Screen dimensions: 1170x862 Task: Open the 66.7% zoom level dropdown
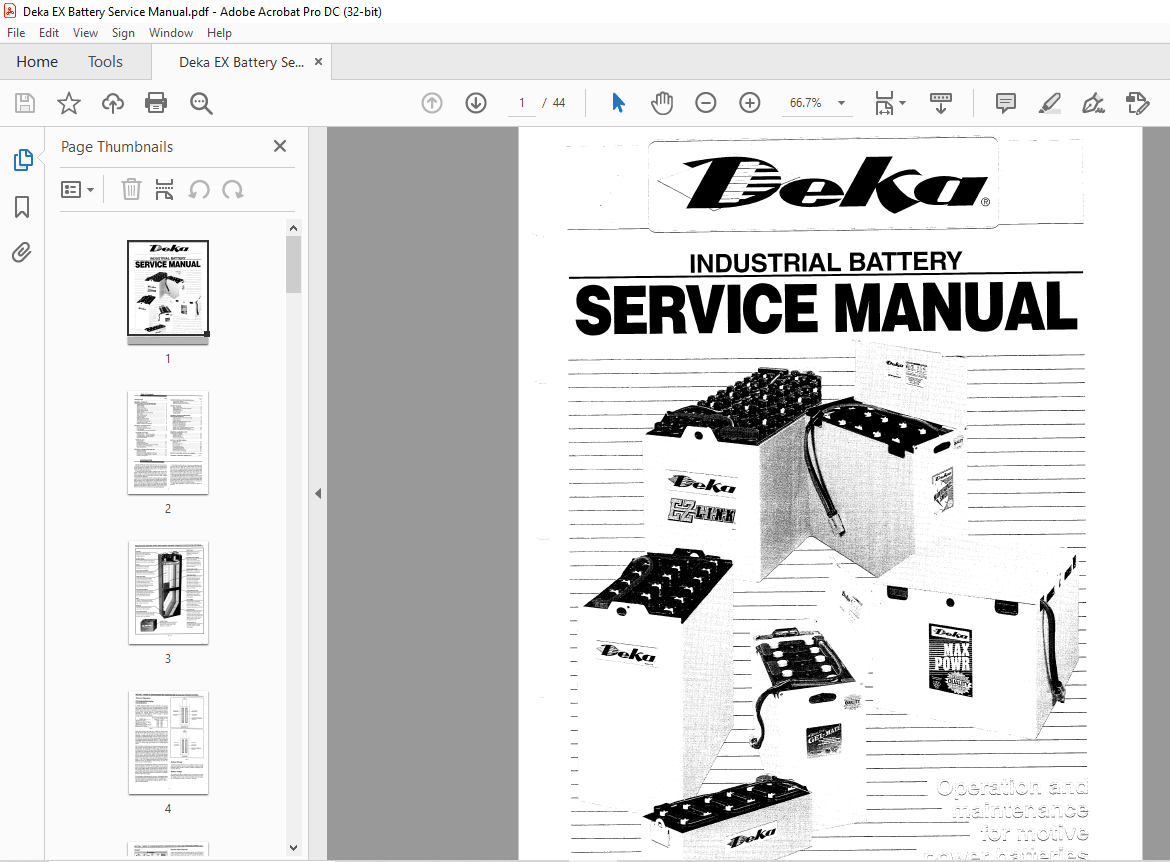tap(841, 103)
